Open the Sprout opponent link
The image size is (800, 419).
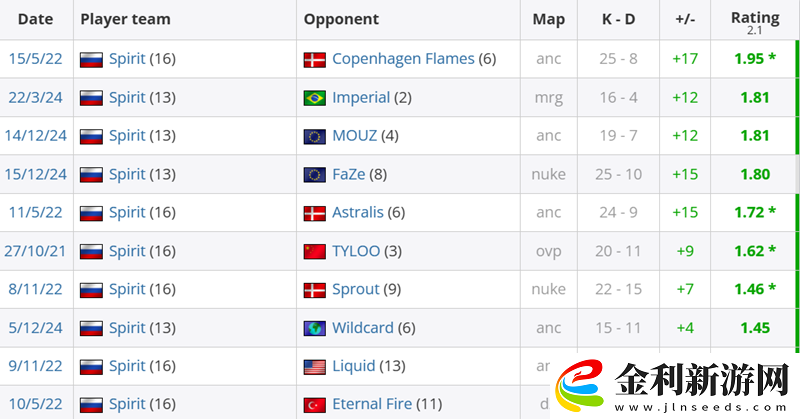point(356,290)
